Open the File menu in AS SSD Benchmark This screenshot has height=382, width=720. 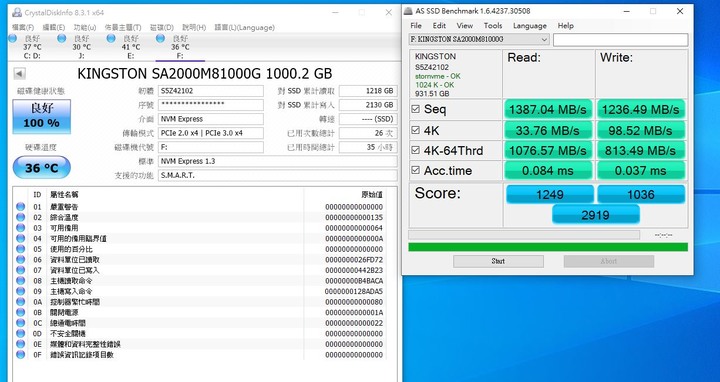(x=416, y=26)
